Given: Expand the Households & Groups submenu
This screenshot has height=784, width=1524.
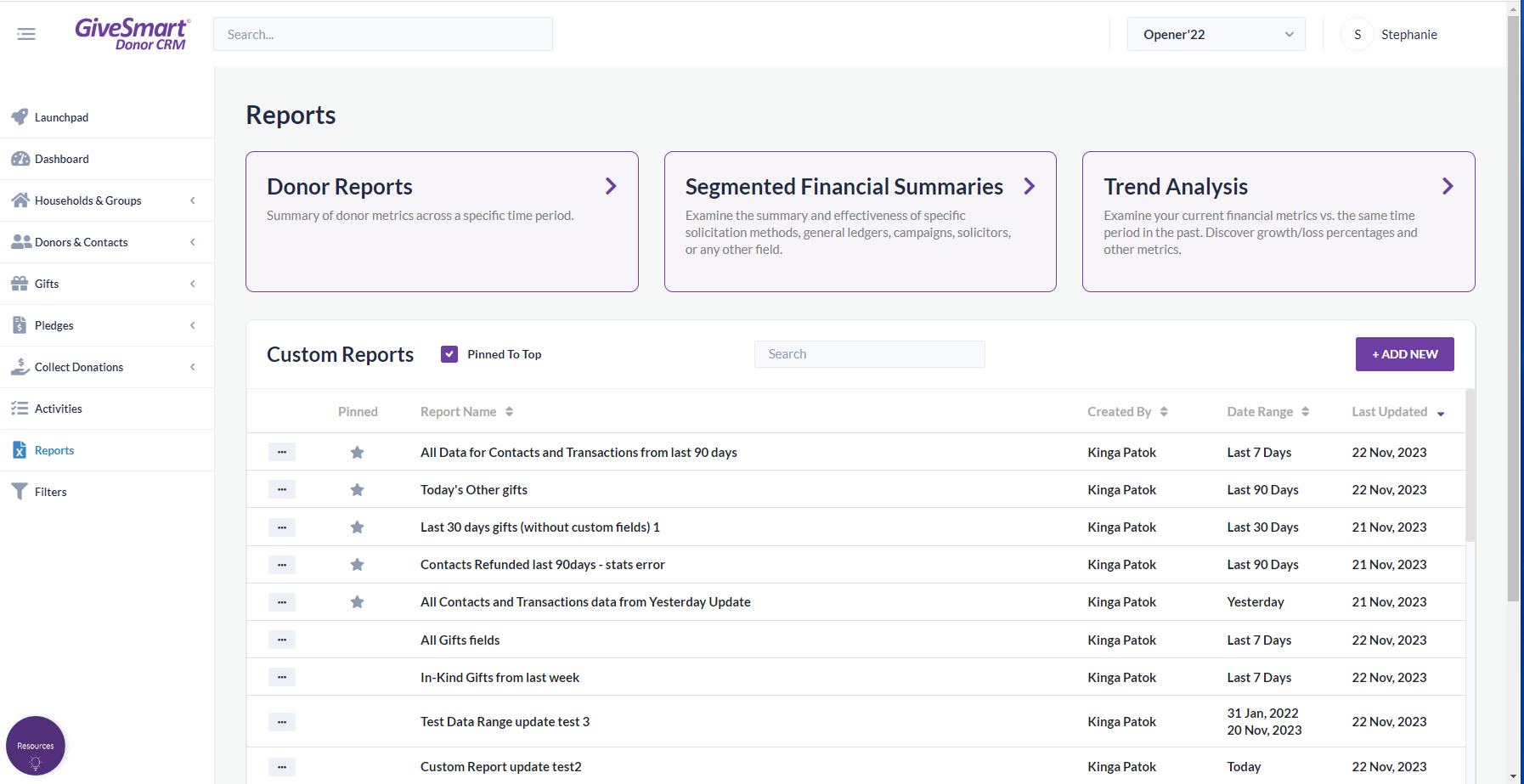Looking at the screenshot, I should 193,200.
